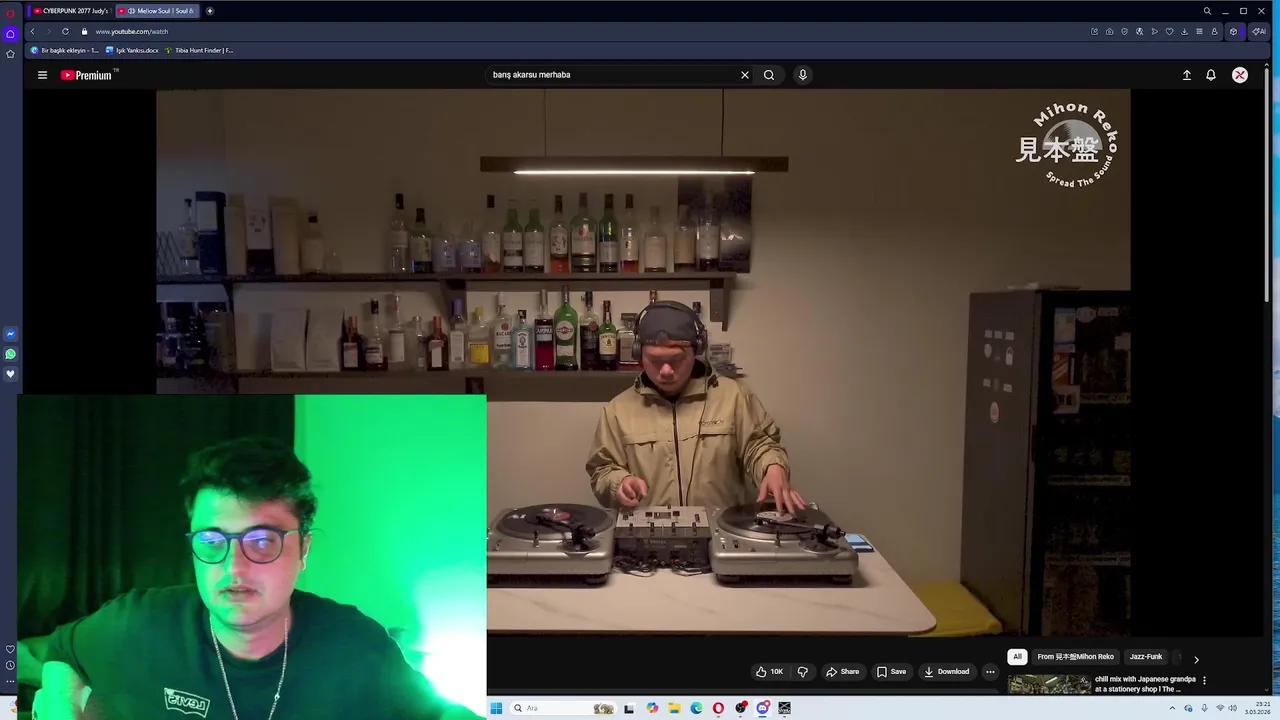Open Opera sidebar bookmarks star icon
The image size is (1280, 720).
10,54
